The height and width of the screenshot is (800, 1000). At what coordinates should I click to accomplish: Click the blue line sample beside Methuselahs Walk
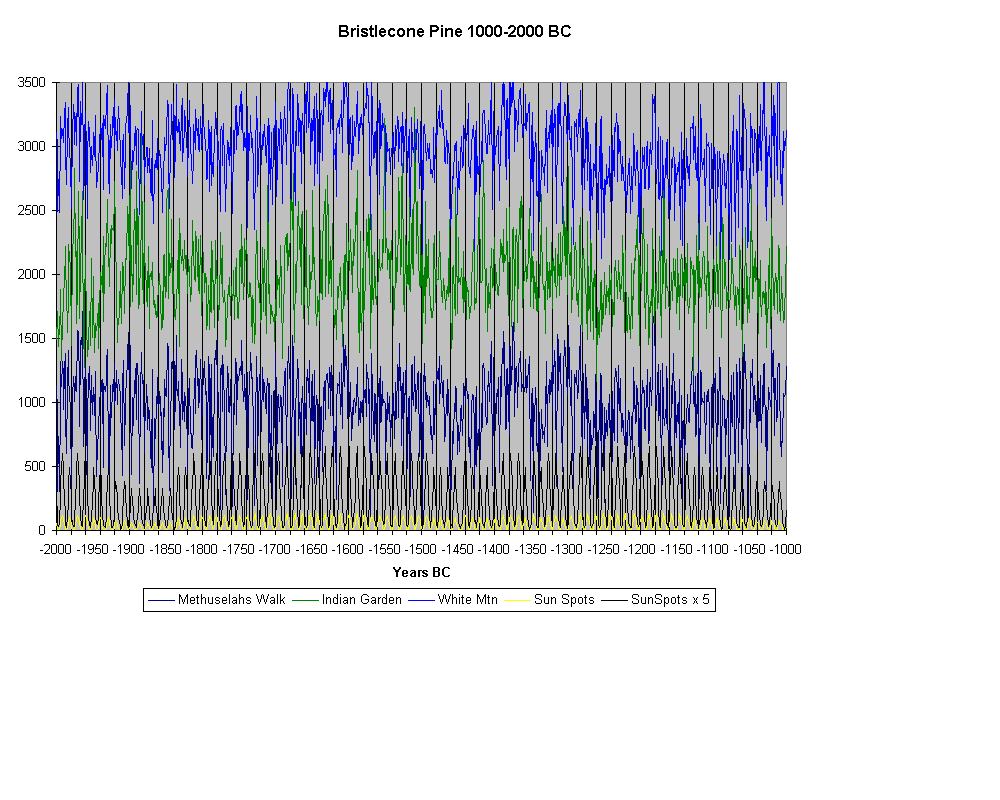(161, 600)
